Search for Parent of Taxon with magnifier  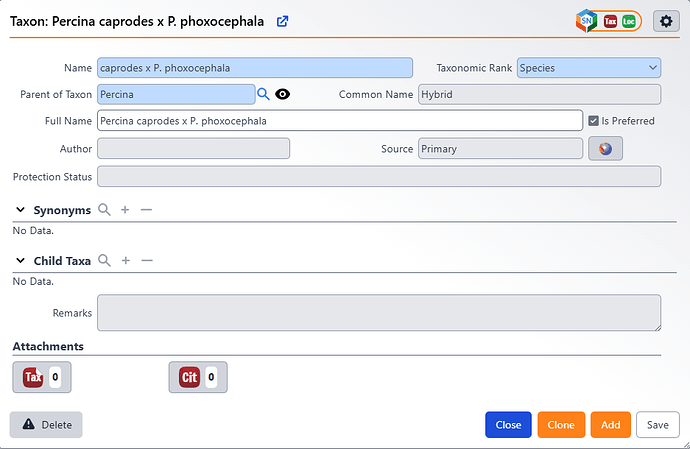264,94
